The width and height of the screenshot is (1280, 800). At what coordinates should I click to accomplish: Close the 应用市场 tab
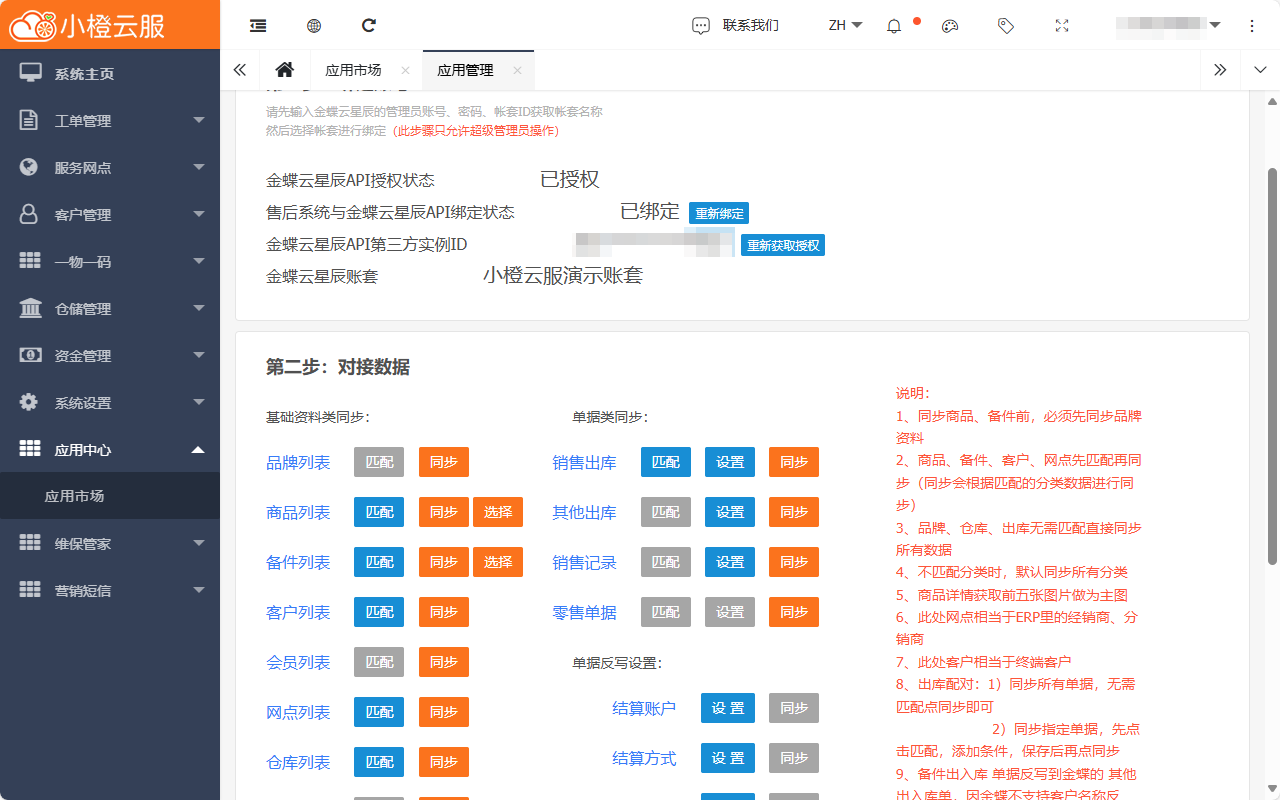coord(405,70)
